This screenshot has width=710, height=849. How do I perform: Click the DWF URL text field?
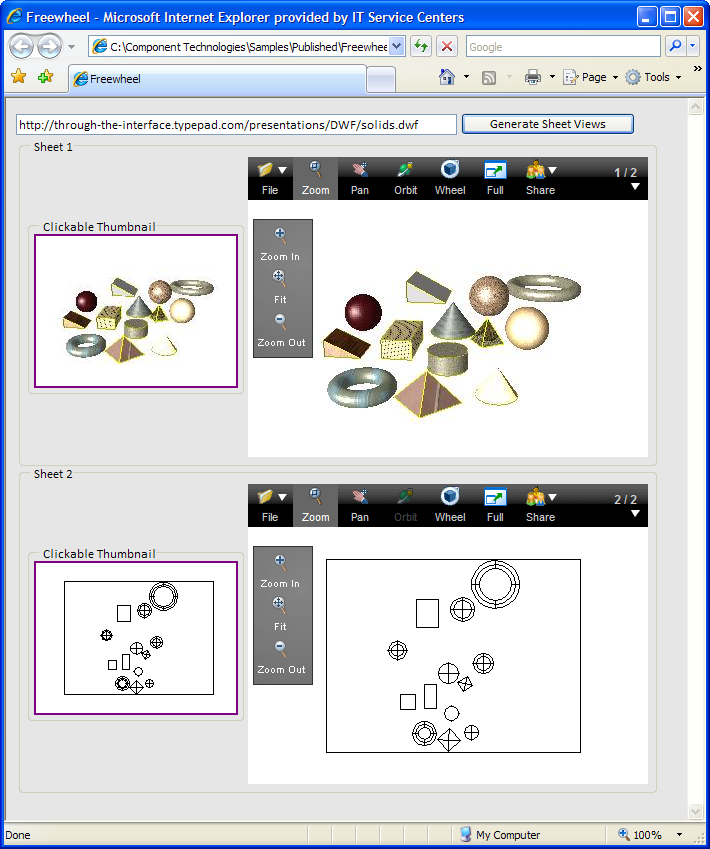pyautogui.click(x=237, y=125)
